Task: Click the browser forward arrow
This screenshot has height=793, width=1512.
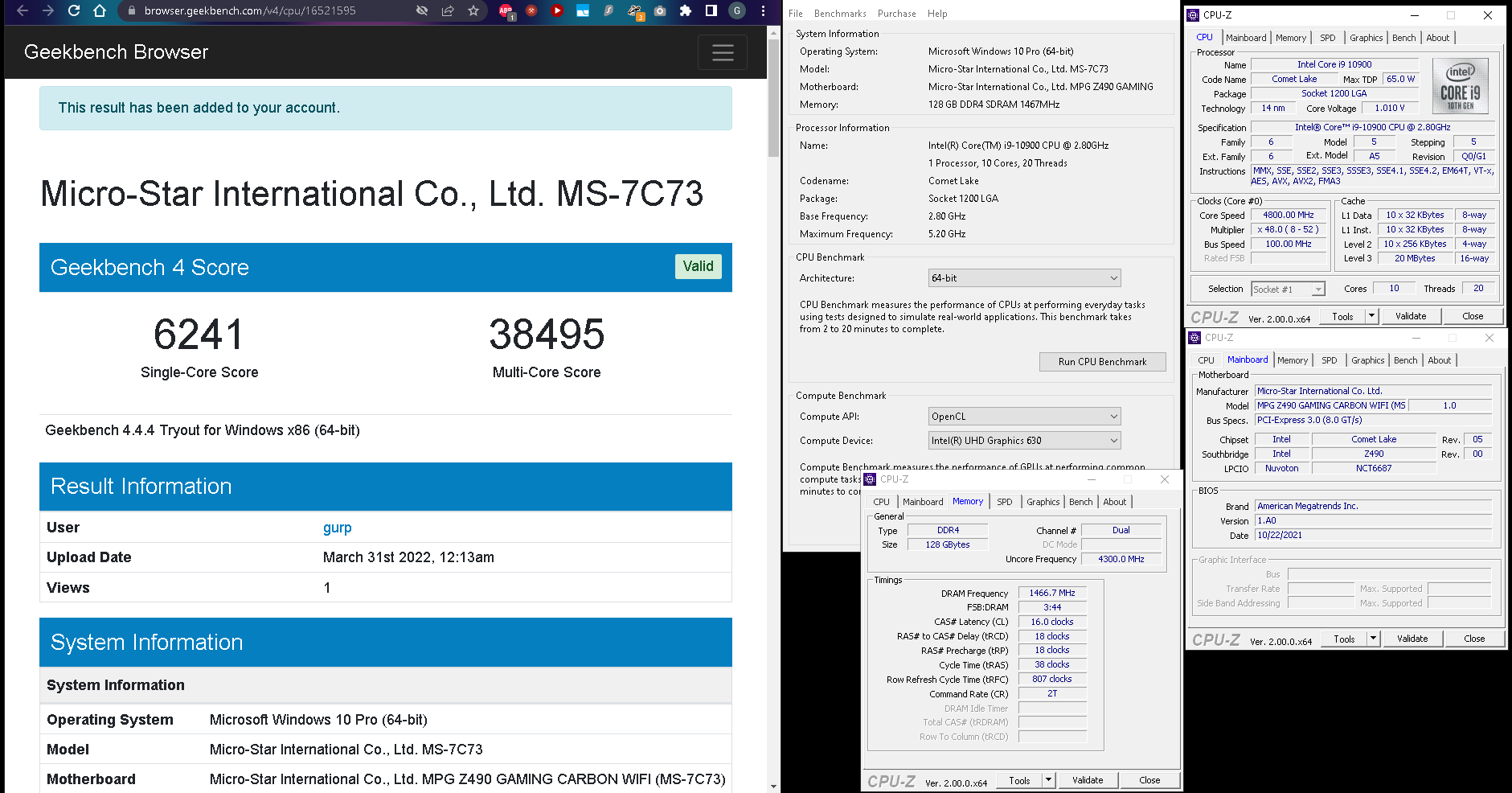Action: pos(48,10)
